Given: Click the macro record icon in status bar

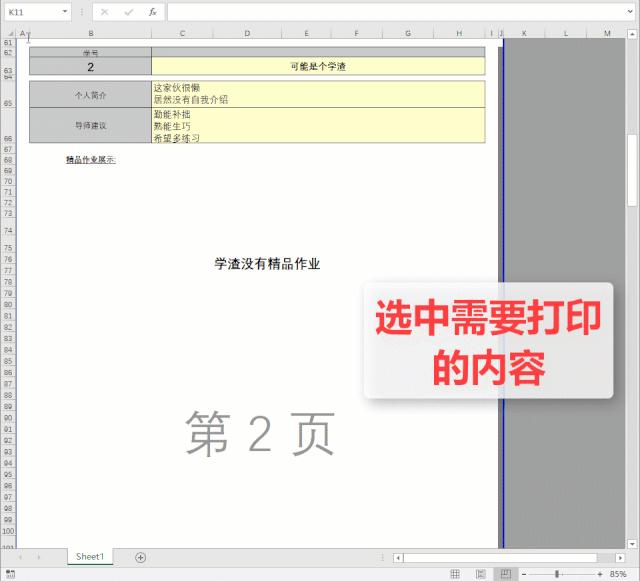Looking at the screenshot, I should coord(11,574).
